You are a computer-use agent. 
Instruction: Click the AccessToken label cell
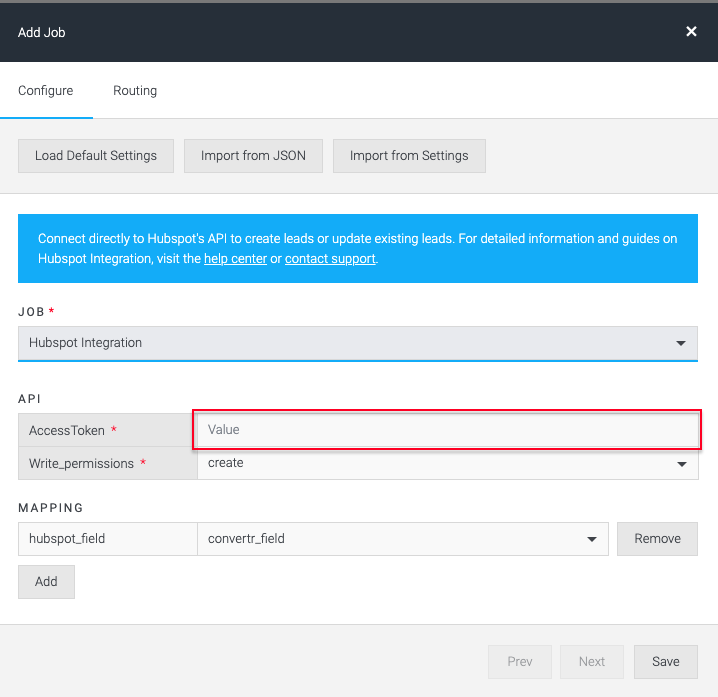tap(108, 430)
